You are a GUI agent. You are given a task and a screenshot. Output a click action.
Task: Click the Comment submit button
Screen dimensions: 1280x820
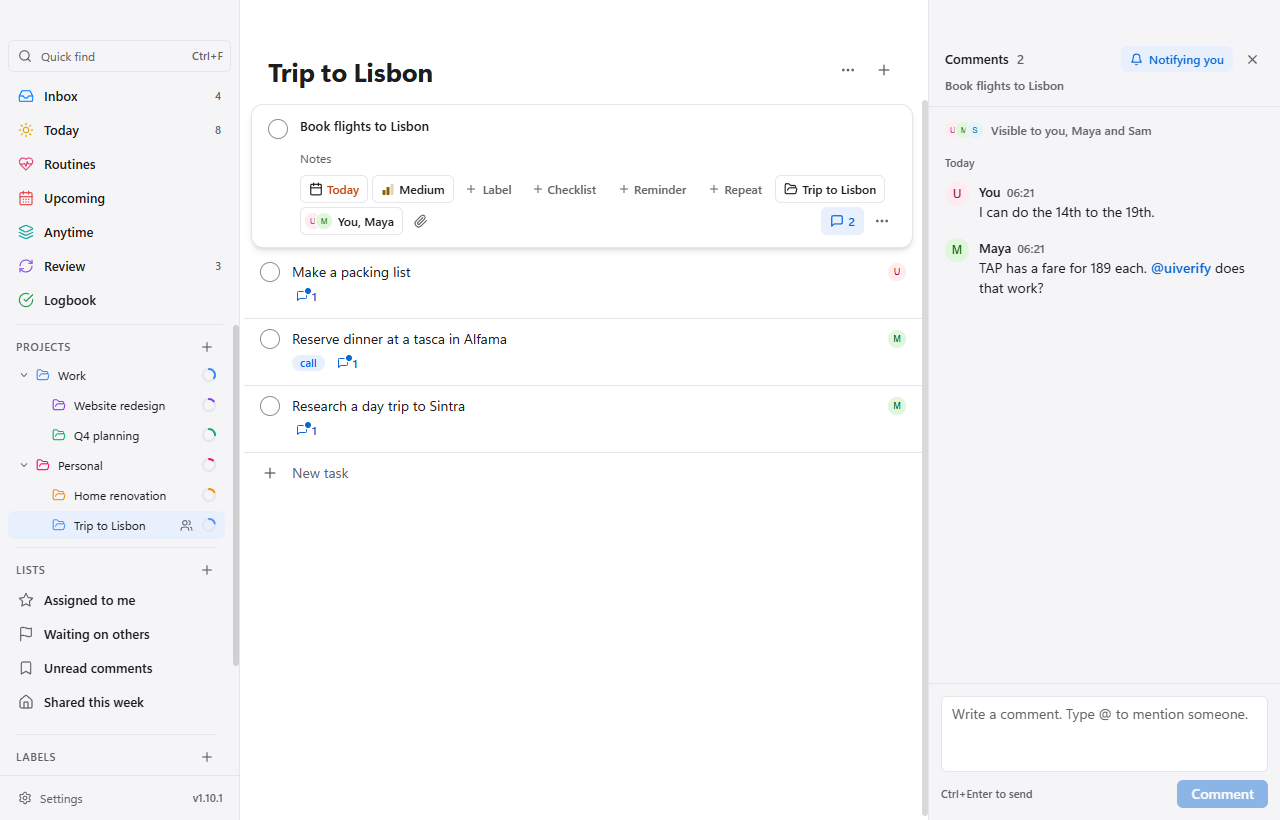pos(1222,794)
